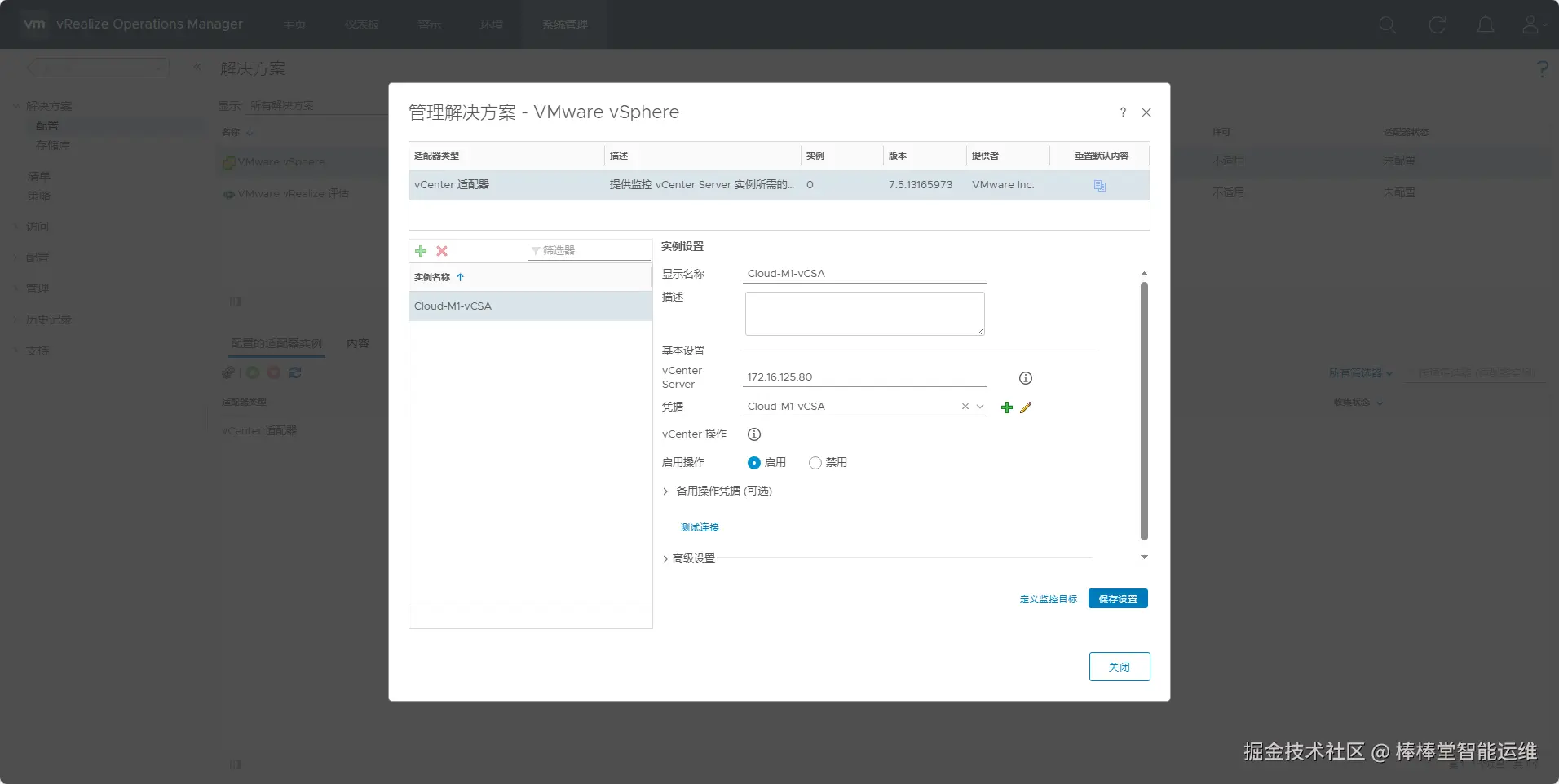Sort instances by 实例名称 arrow
The height and width of the screenshot is (784, 1559).
461,277
